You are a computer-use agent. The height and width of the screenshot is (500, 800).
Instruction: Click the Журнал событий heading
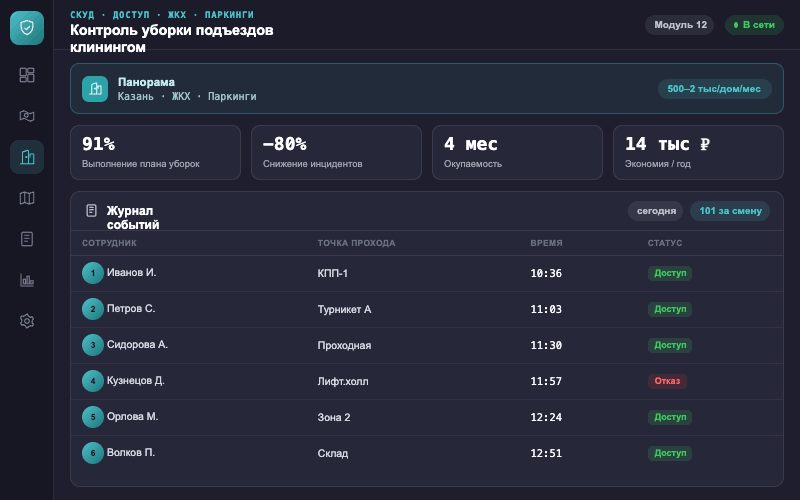133,218
